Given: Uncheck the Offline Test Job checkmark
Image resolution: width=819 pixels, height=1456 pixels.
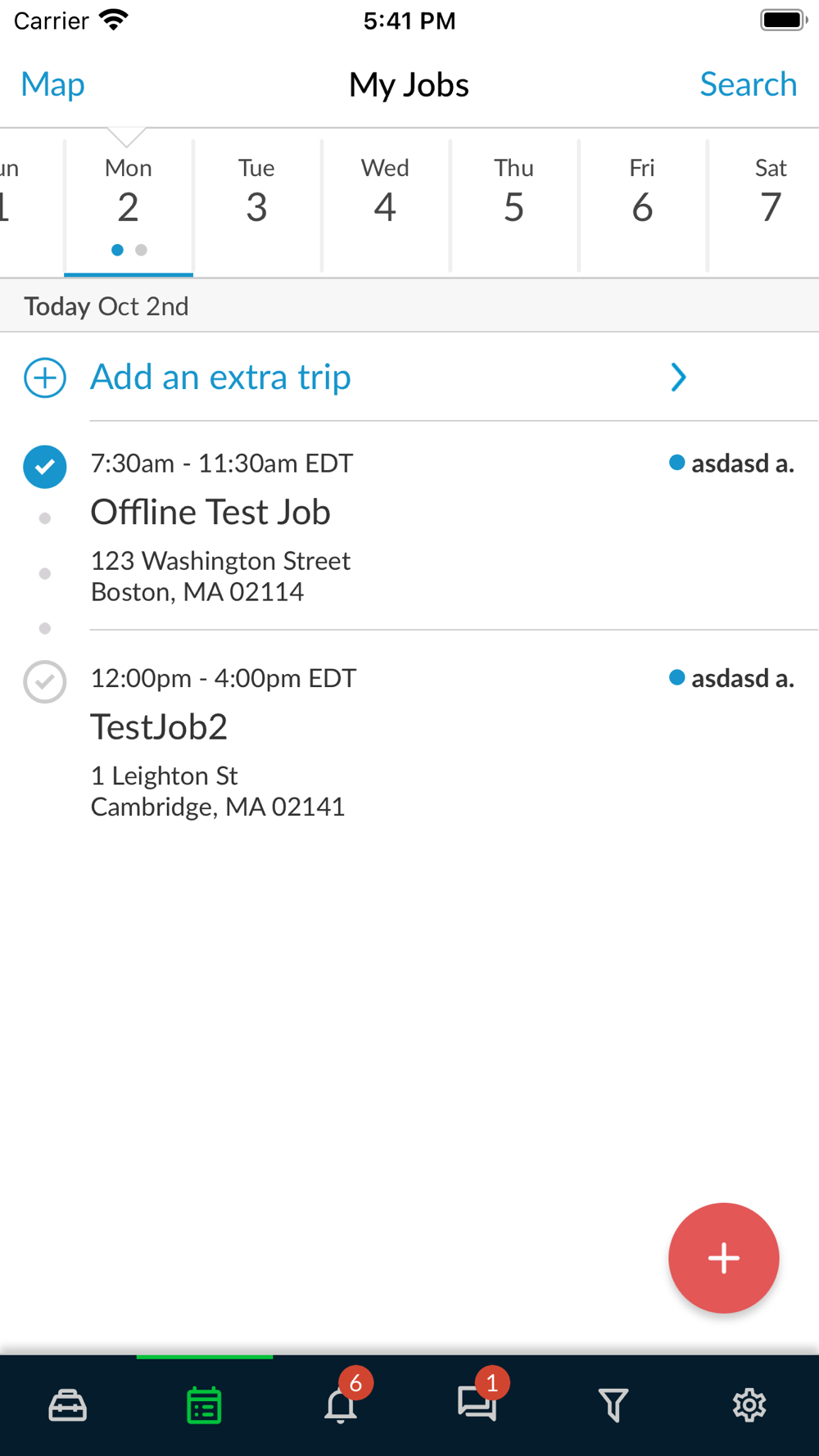Looking at the screenshot, I should coord(45,467).
